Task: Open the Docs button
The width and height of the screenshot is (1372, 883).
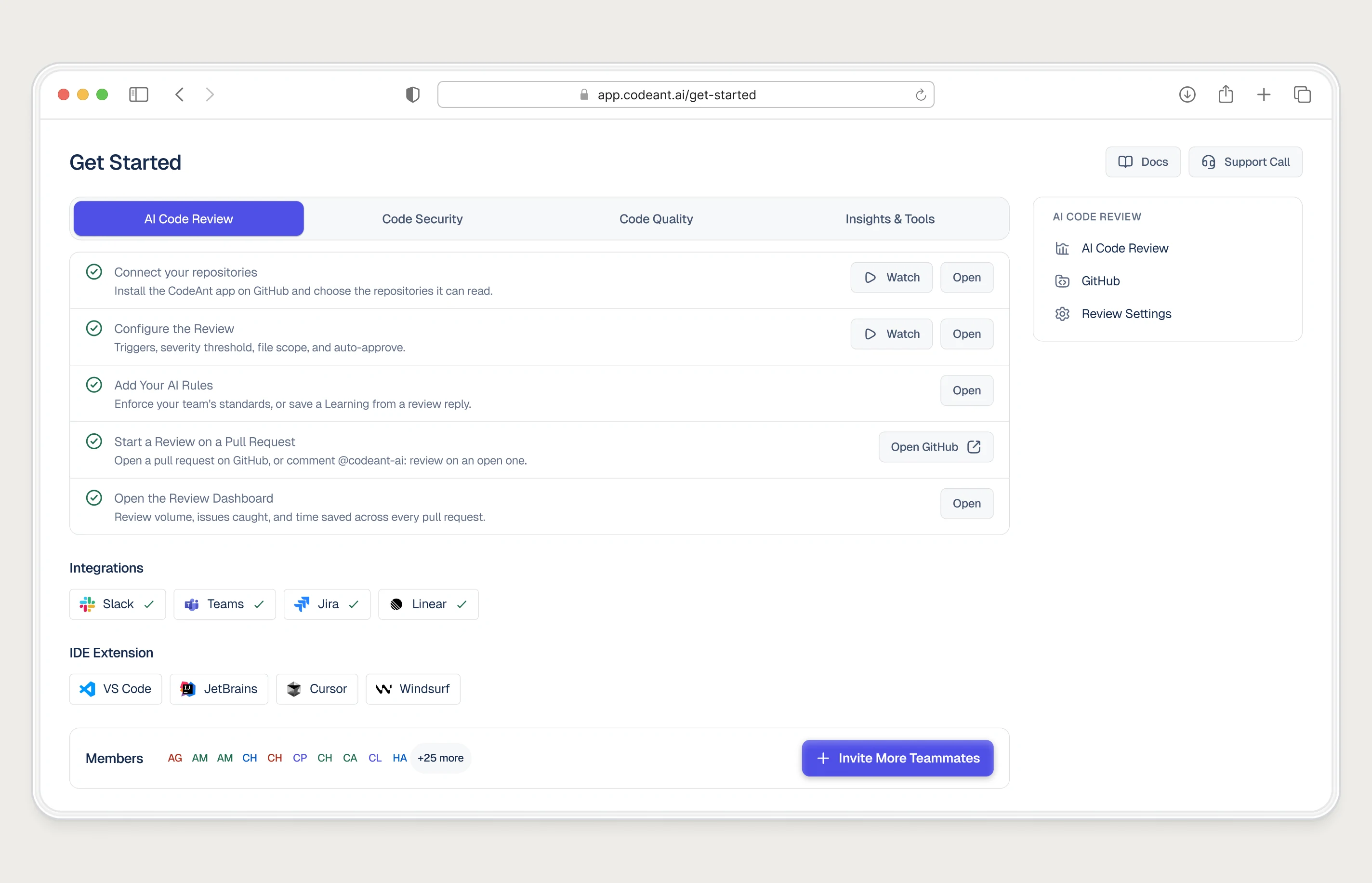Action: (1142, 161)
